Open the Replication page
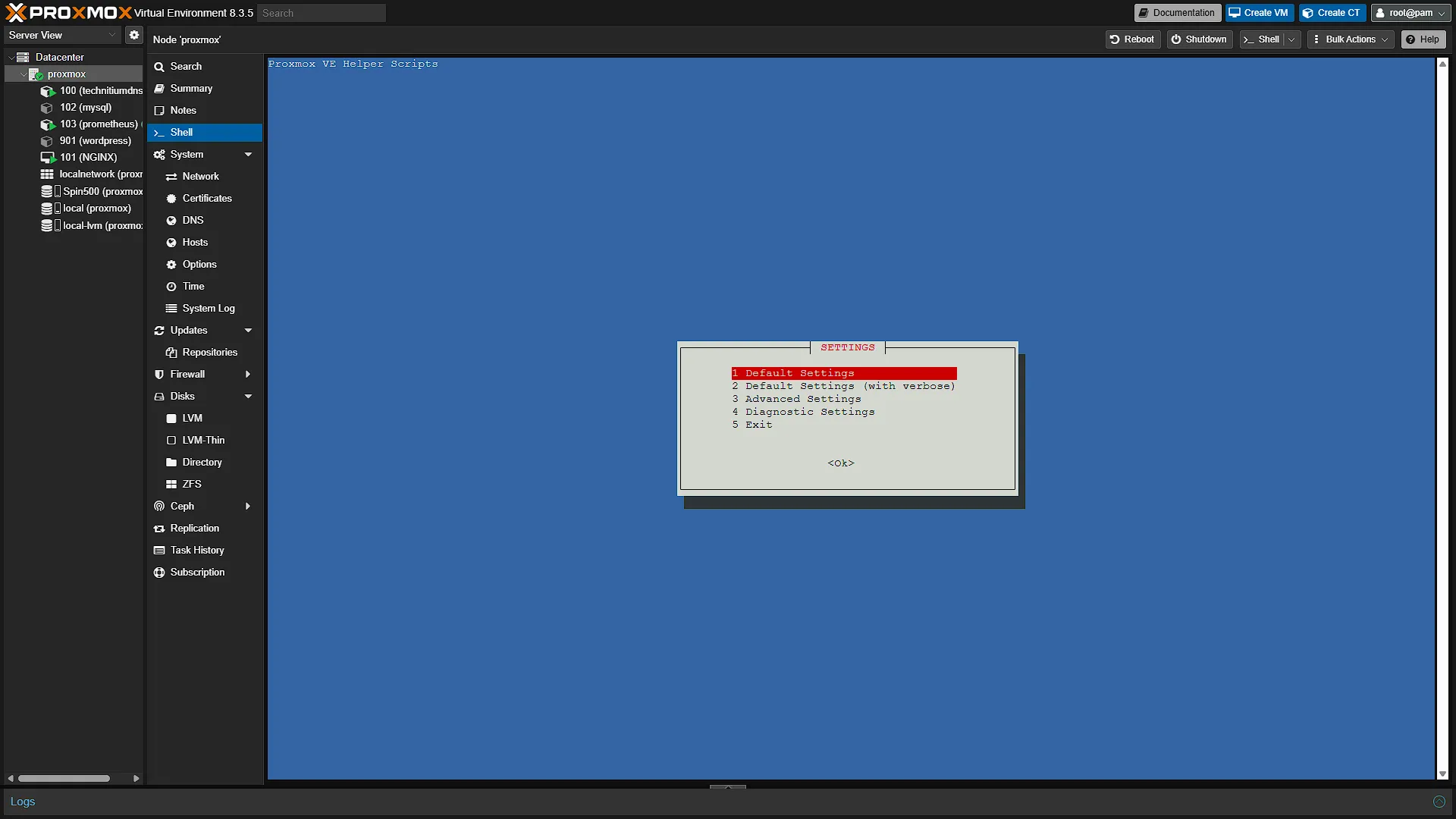Image resolution: width=1456 pixels, height=819 pixels. coord(205,528)
